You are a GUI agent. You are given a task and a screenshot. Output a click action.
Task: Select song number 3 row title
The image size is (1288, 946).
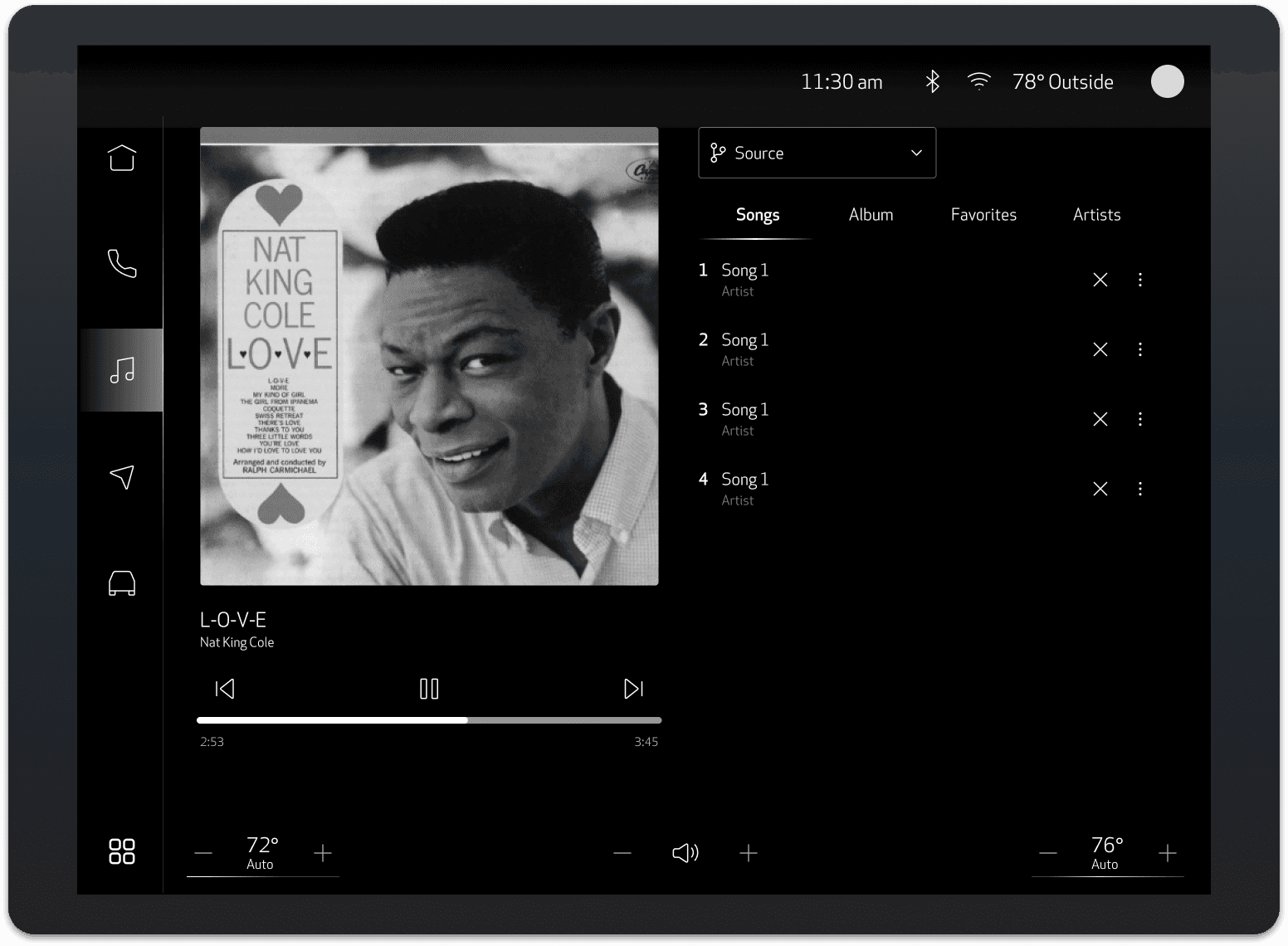(x=744, y=410)
